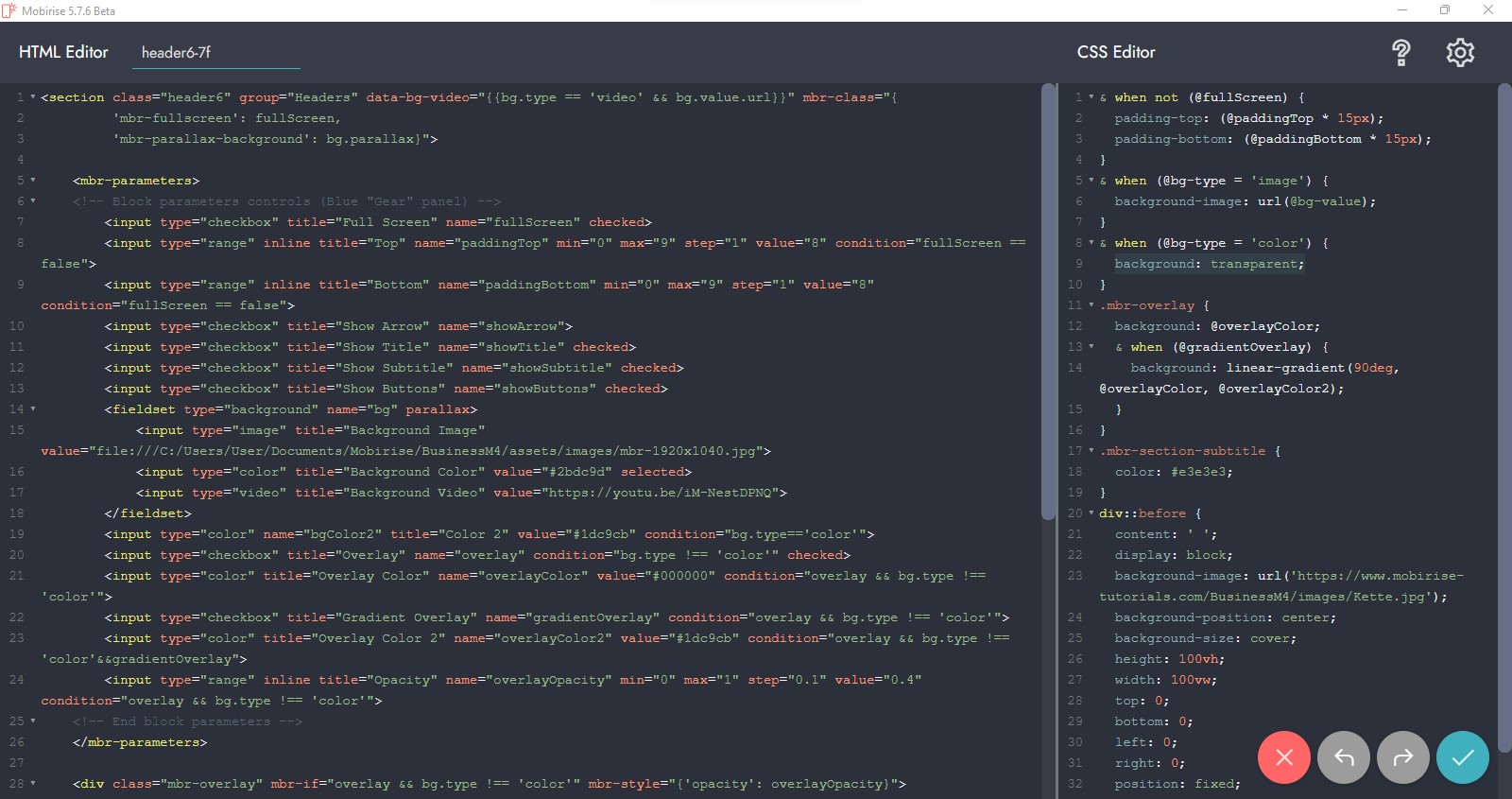Open the editor settings gear icon
This screenshot has width=1512, height=799.
click(x=1460, y=53)
